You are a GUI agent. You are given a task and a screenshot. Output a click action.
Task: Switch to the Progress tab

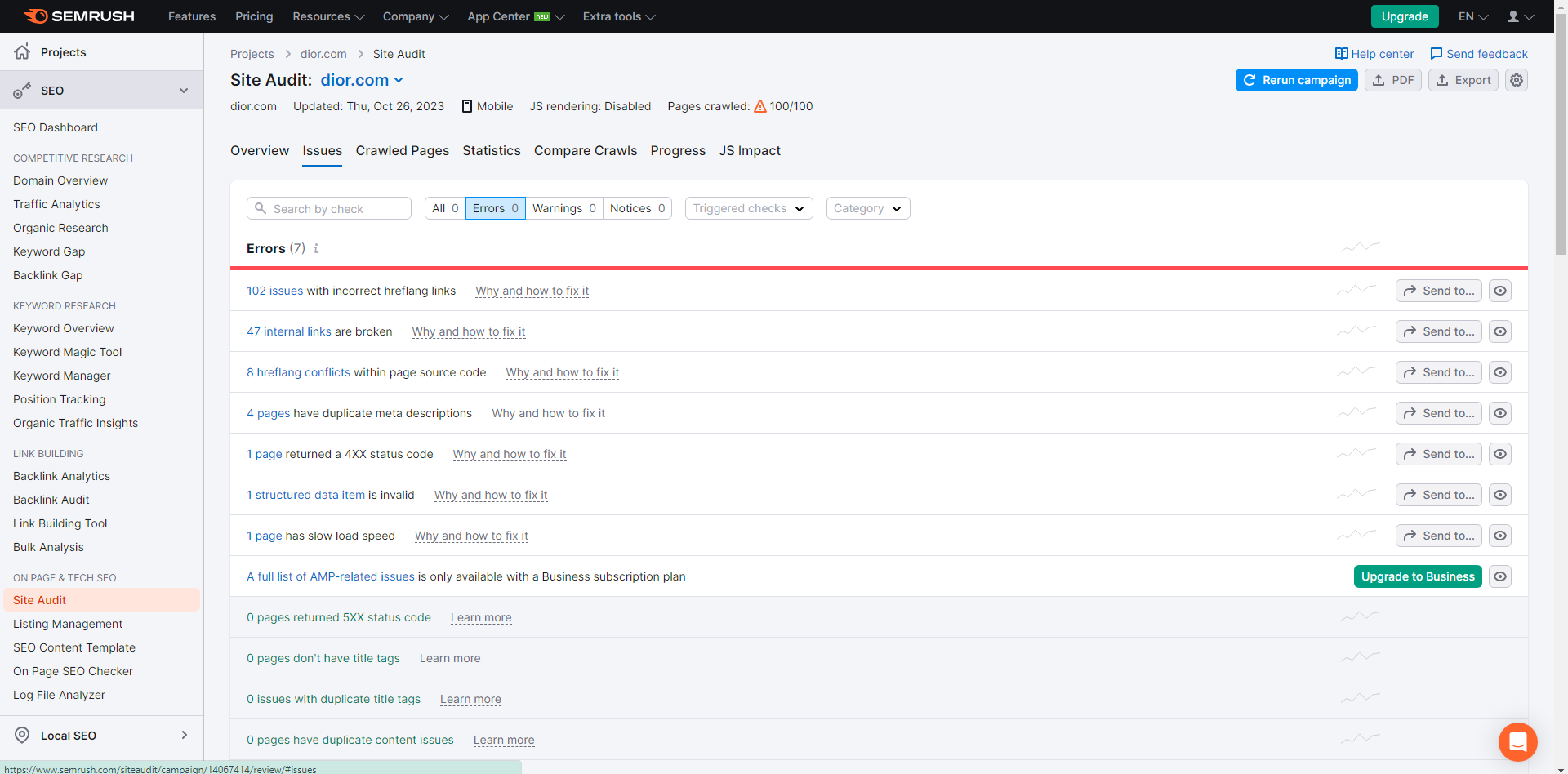(678, 150)
